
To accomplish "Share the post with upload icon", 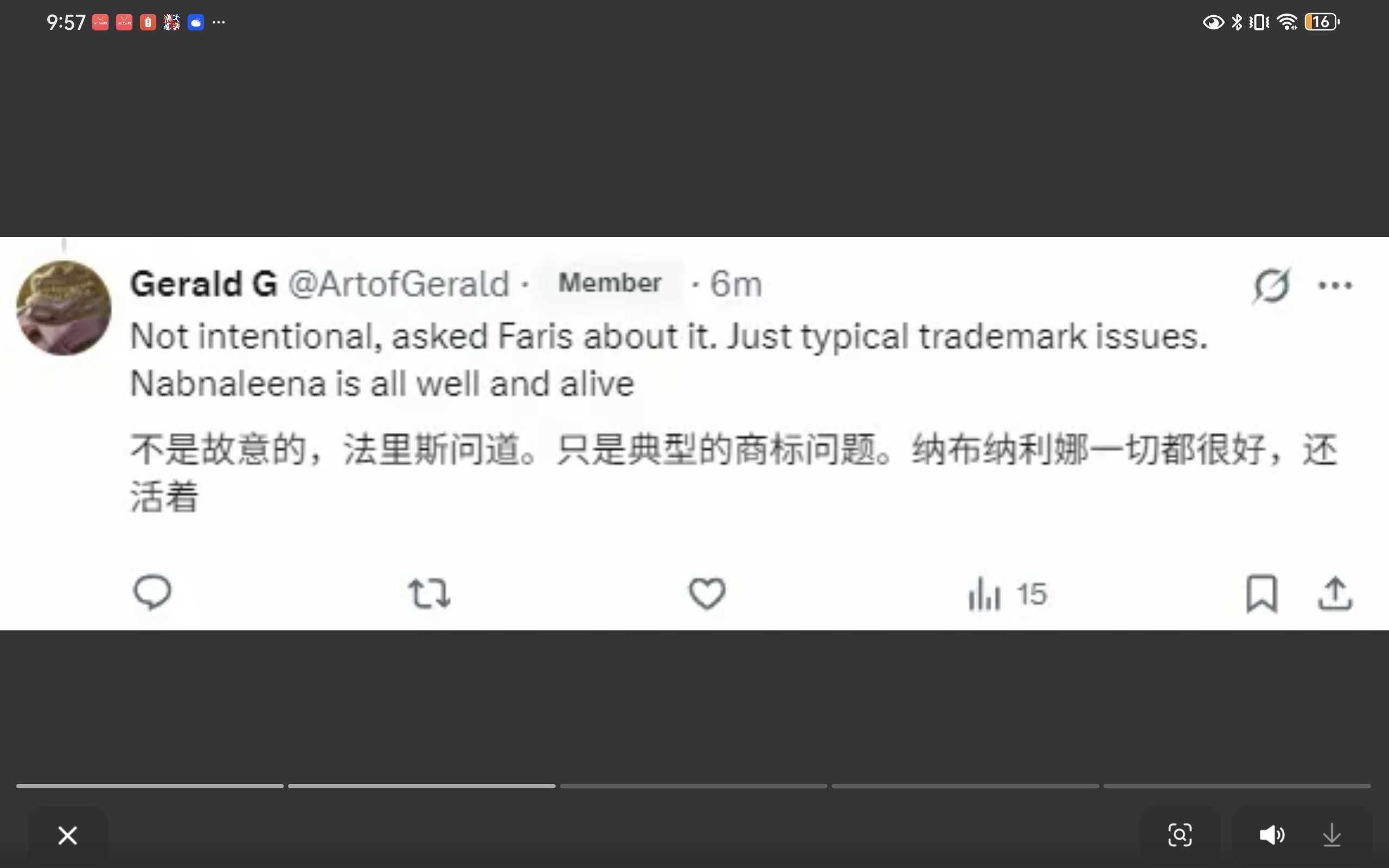I will 1335,593.
